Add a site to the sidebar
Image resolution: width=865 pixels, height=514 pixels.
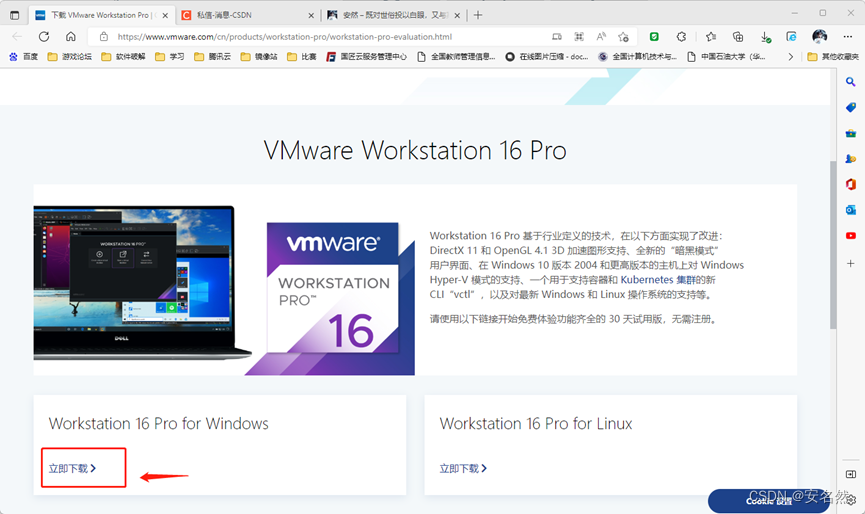pyautogui.click(x=851, y=264)
